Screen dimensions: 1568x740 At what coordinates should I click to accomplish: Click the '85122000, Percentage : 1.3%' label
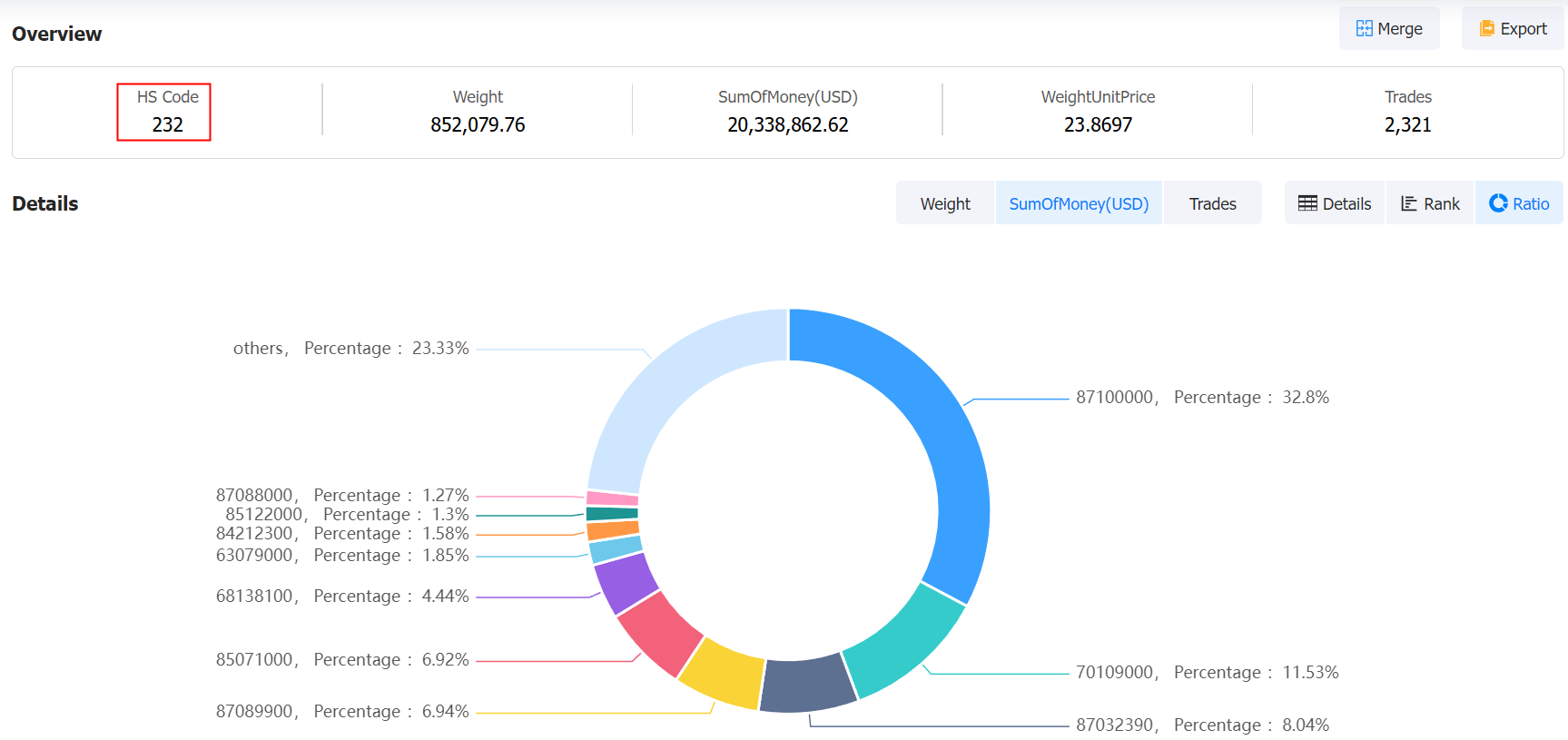coord(347,514)
